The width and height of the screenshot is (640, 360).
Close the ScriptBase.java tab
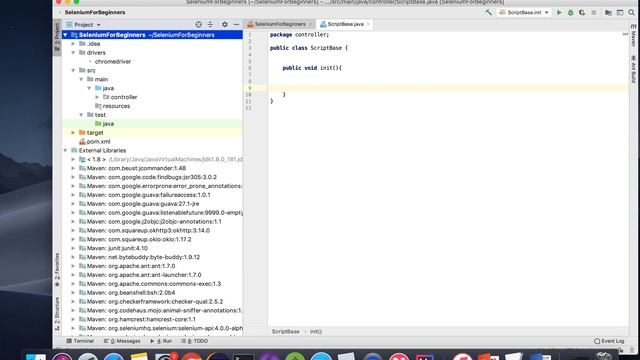pos(369,24)
